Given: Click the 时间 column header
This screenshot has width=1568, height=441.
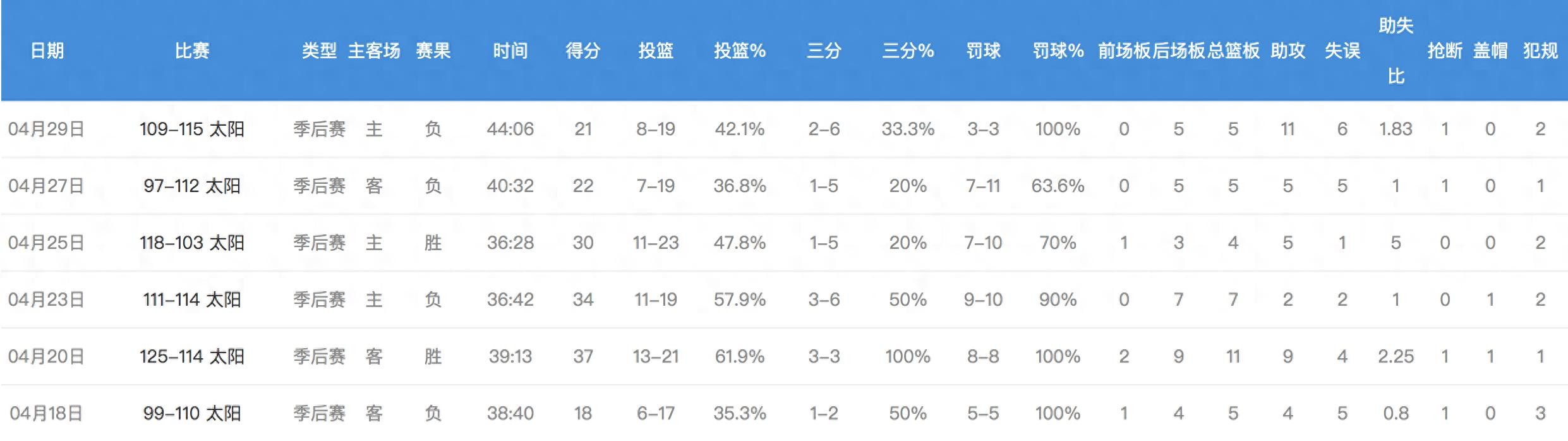Looking at the screenshot, I should tap(510, 51).
